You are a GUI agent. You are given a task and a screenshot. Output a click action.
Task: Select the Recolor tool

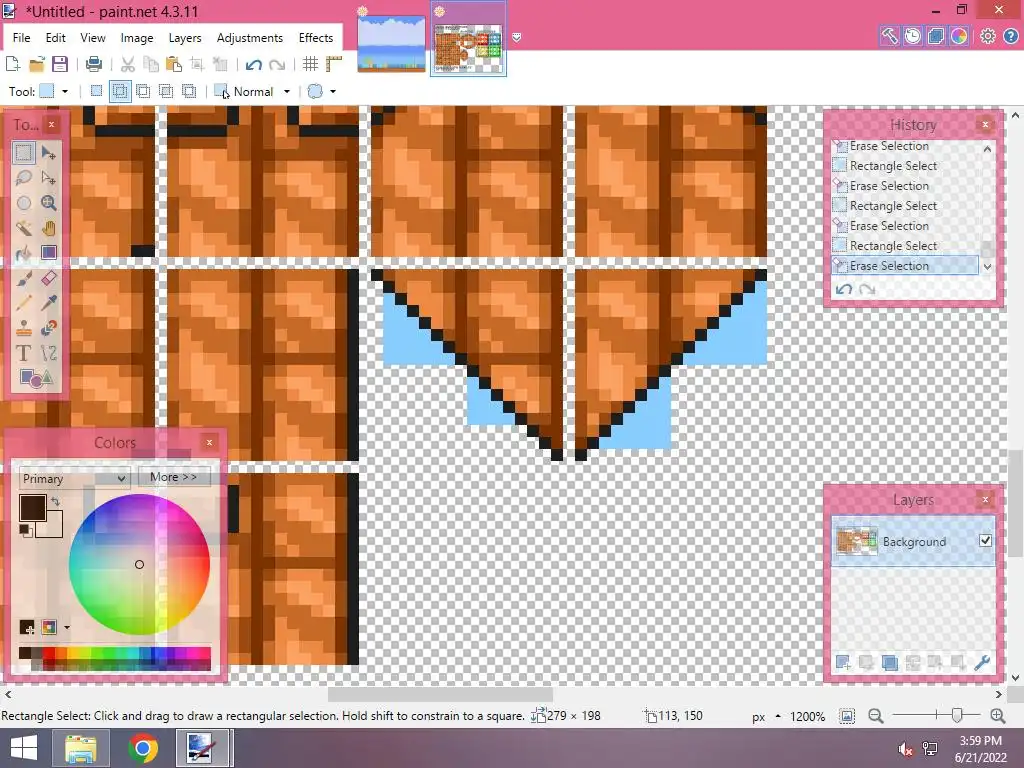(x=49, y=328)
